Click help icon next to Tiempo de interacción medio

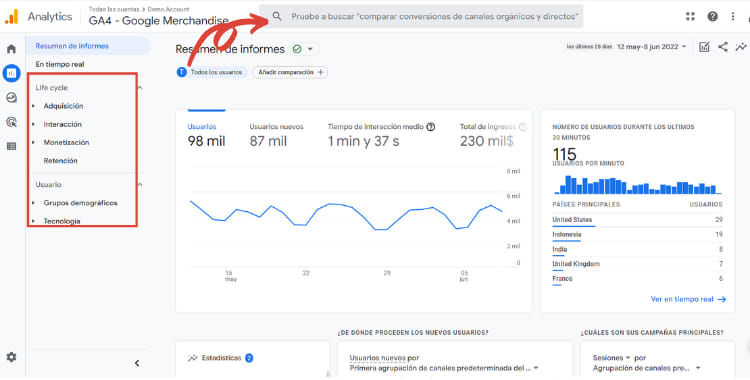[430, 127]
